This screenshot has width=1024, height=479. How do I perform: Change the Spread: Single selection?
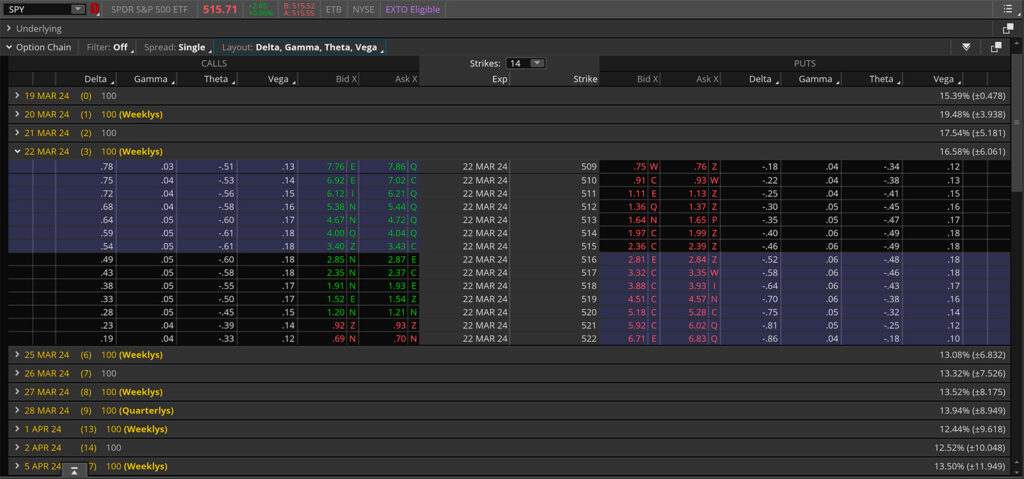click(178, 47)
